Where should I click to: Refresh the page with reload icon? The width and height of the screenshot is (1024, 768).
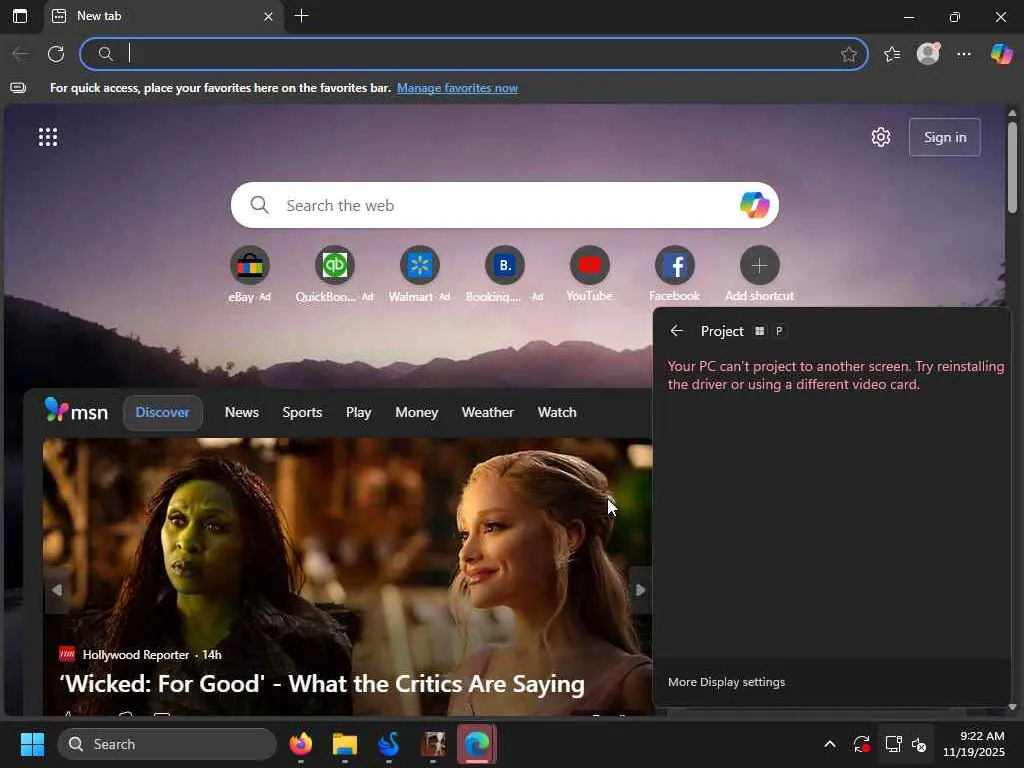[x=56, y=54]
